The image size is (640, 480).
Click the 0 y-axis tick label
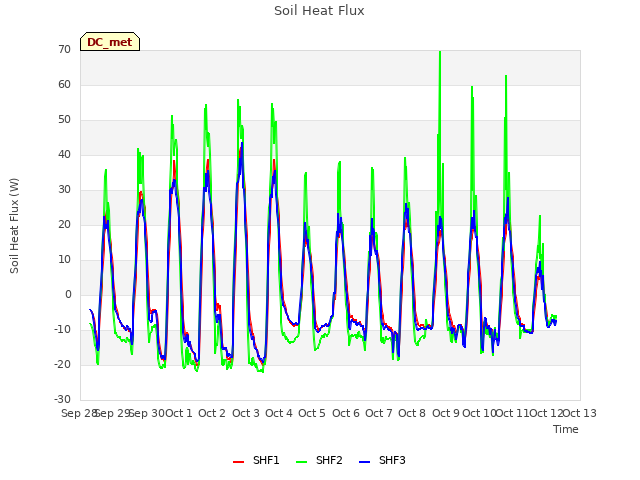click(x=68, y=295)
